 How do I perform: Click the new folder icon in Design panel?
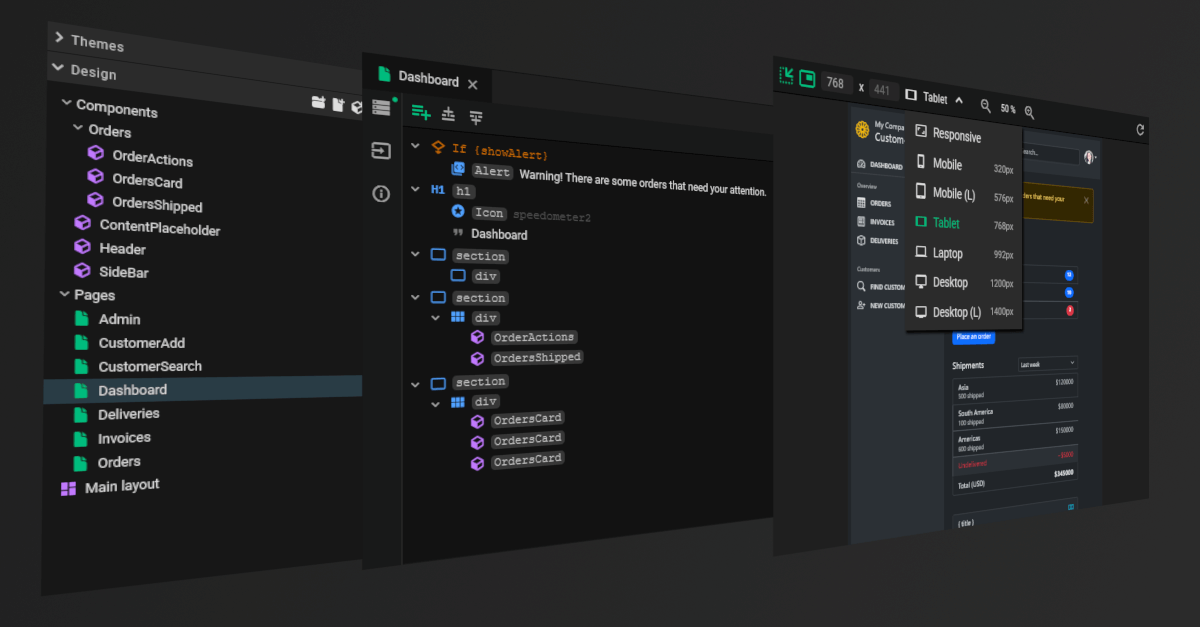click(x=318, y=102)
